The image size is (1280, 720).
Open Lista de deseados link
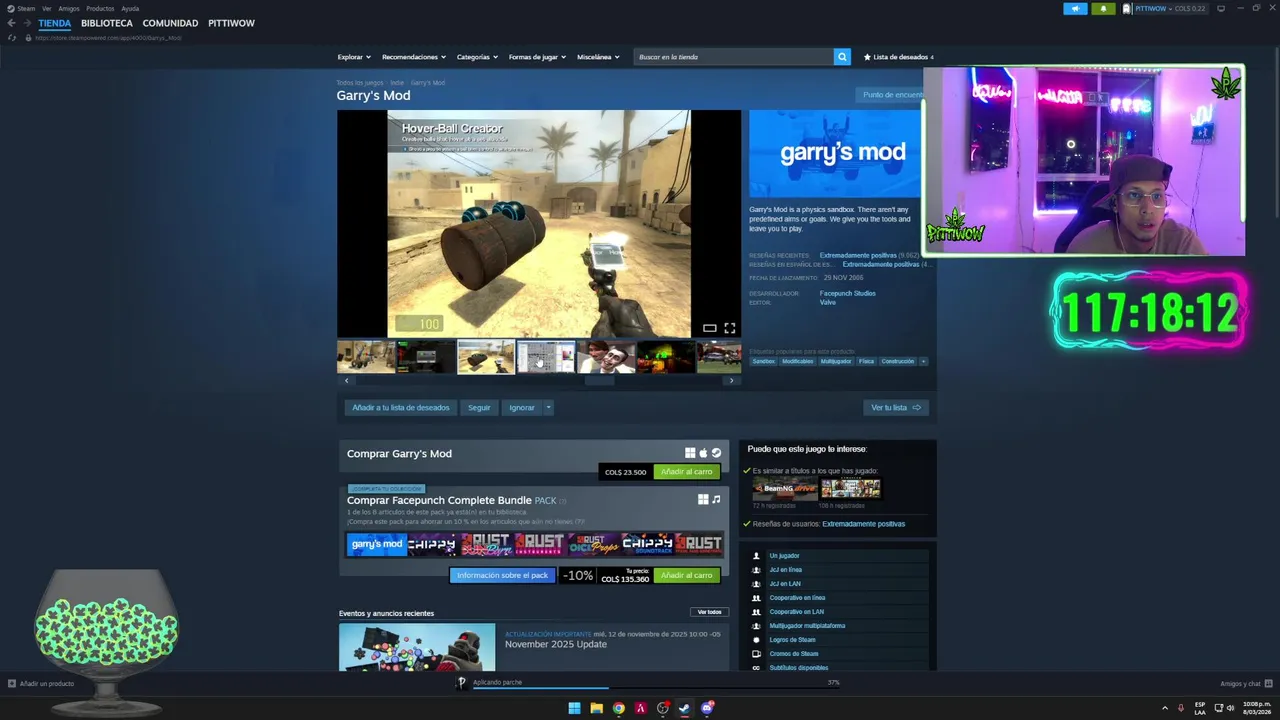tap(899, 57)
